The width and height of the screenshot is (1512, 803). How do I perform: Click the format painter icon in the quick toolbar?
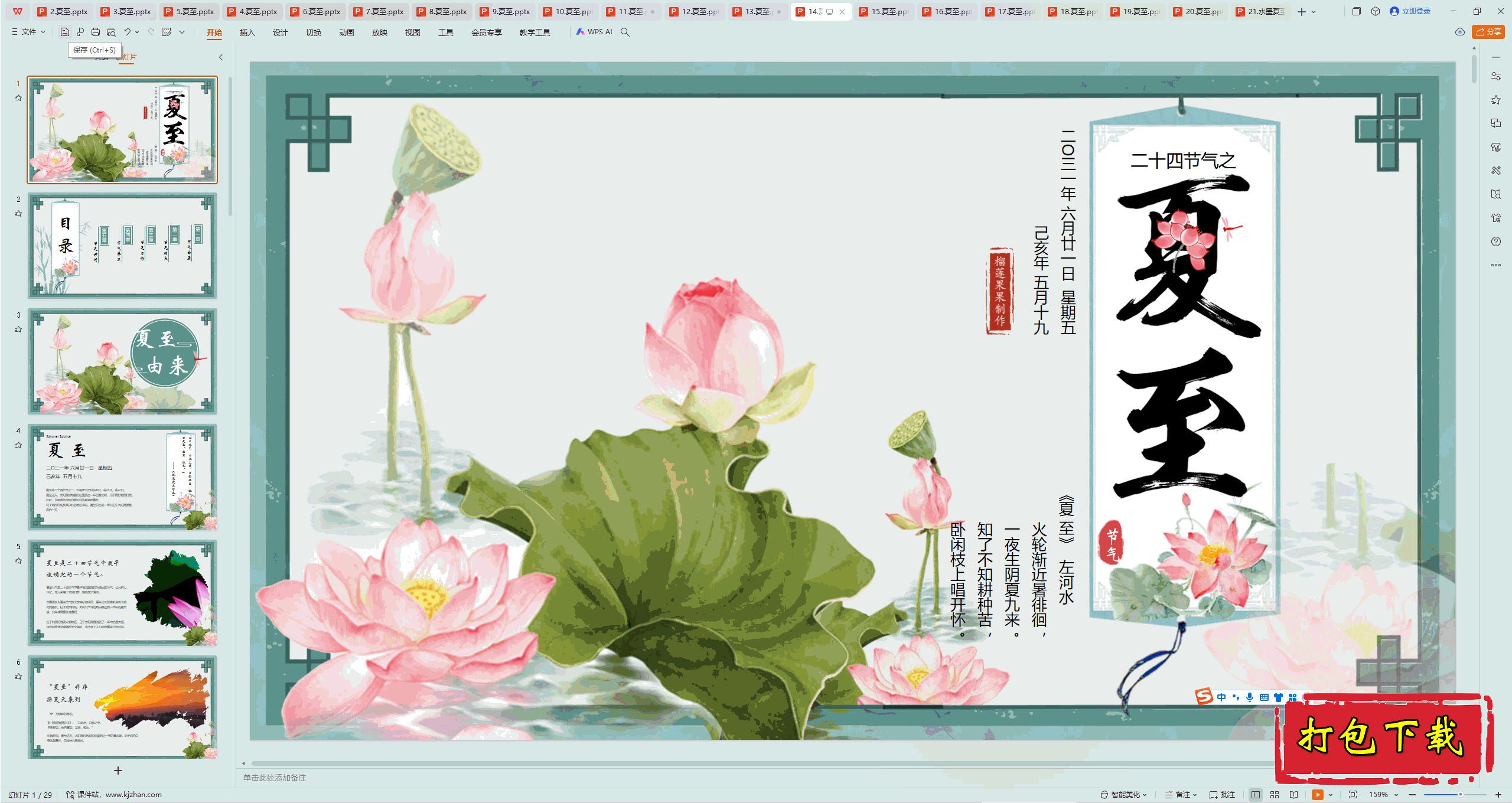tap(167, 32)
